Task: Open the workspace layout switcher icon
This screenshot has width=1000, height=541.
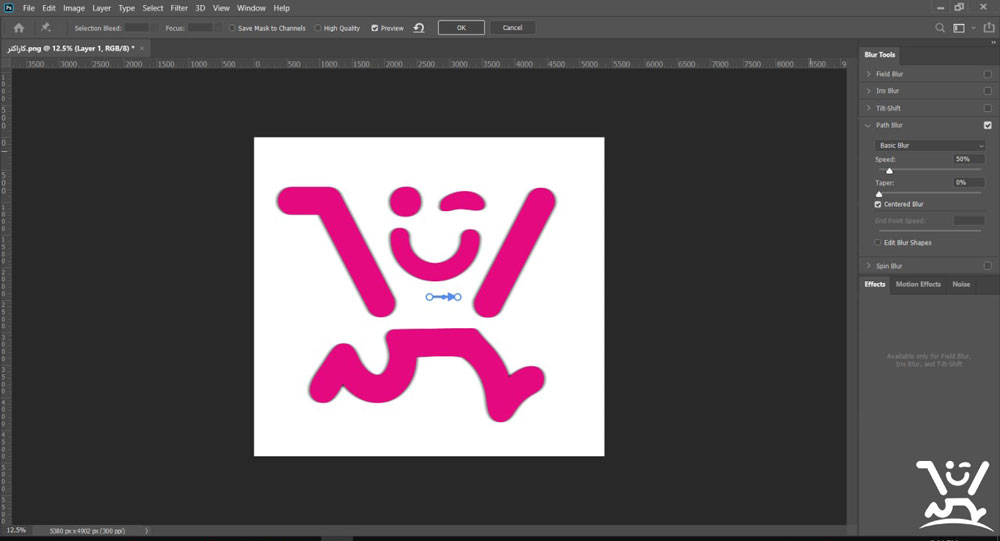Action: [959, 28]
